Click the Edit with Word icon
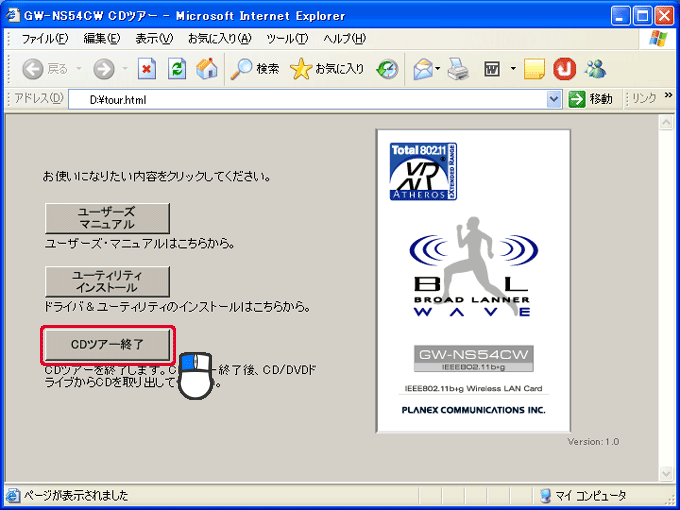 [x=492, y=69]
